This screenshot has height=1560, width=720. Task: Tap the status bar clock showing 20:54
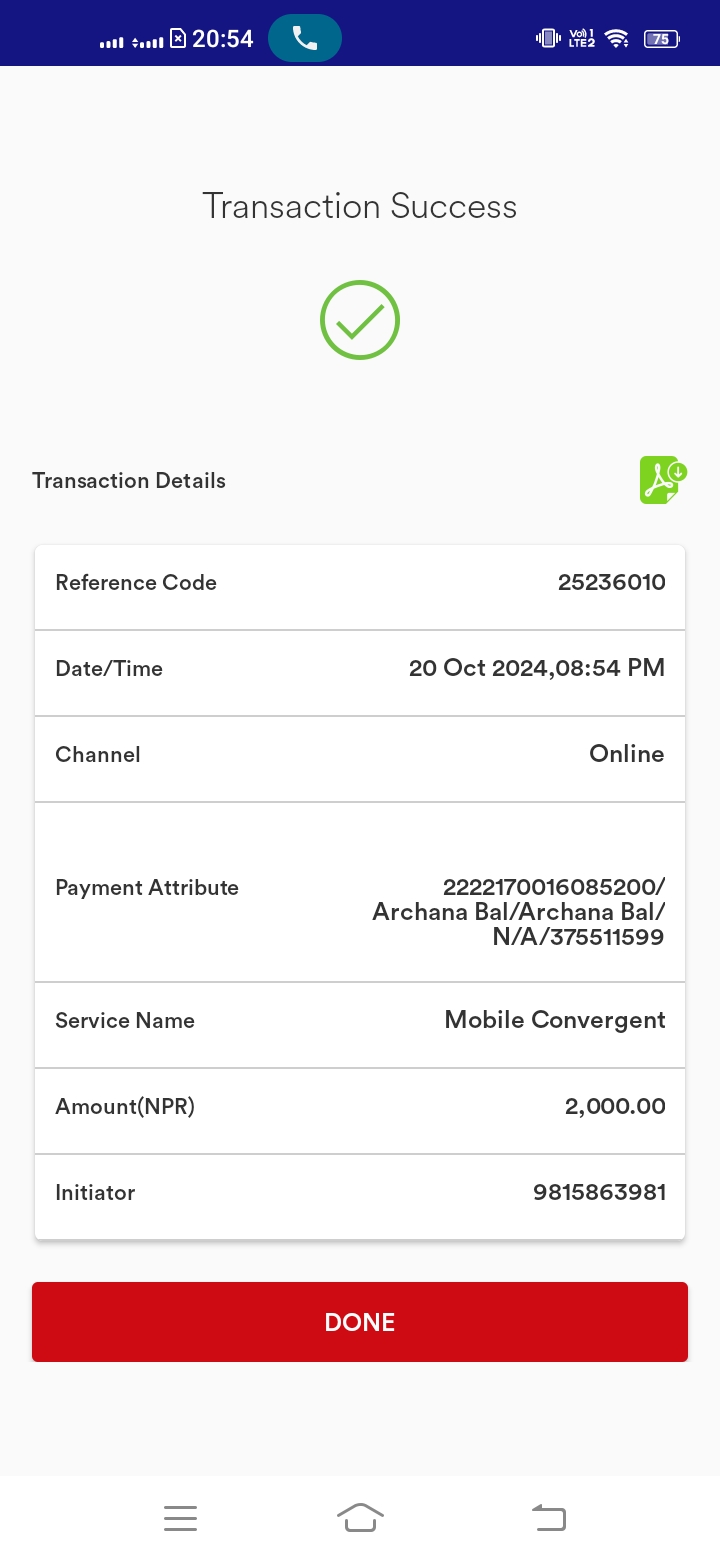(x=223, y=39)
